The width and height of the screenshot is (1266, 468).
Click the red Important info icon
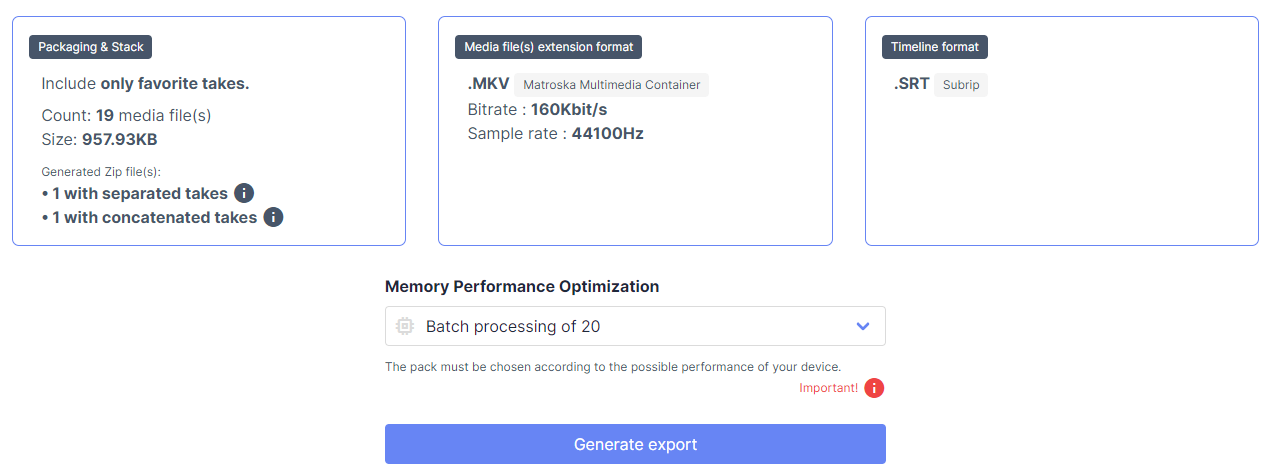pos(874,388)
